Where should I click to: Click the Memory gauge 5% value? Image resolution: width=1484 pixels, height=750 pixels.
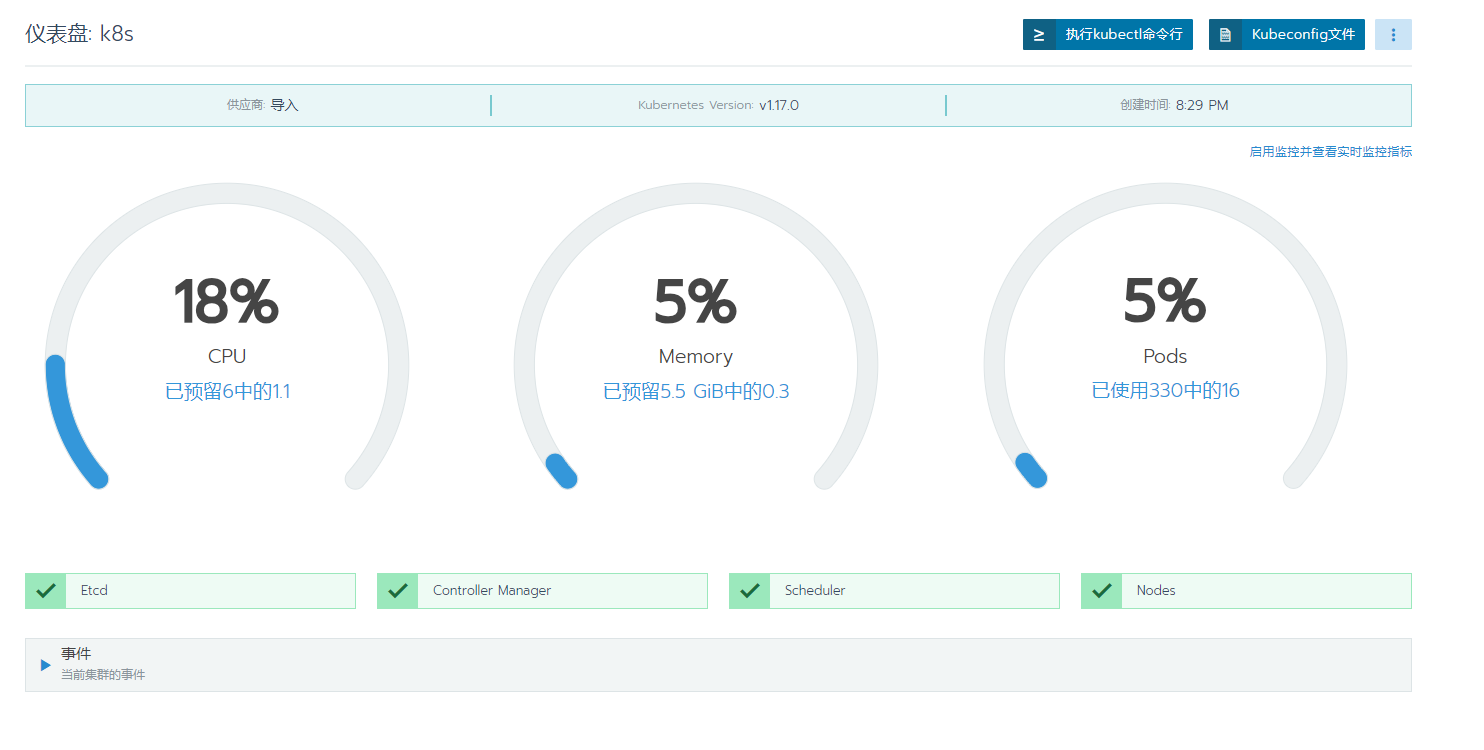696,302
